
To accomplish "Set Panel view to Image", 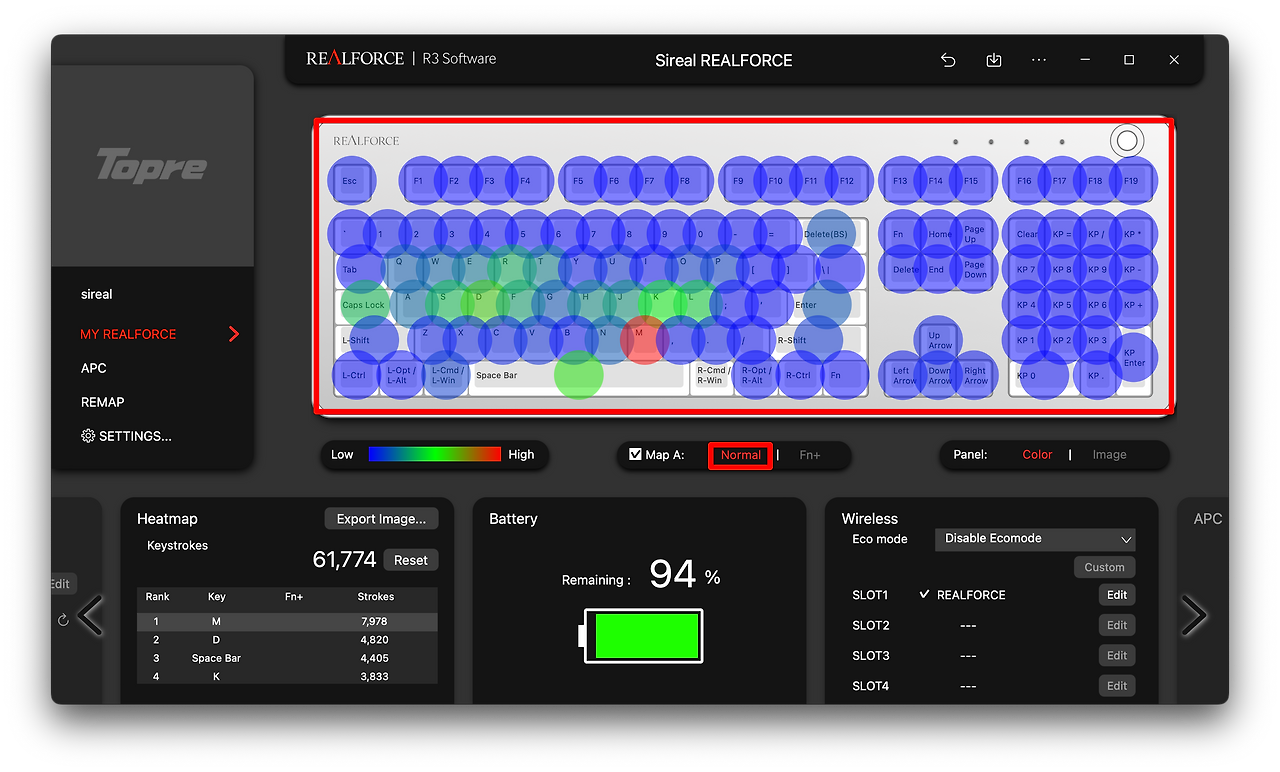I will 1109,455.
